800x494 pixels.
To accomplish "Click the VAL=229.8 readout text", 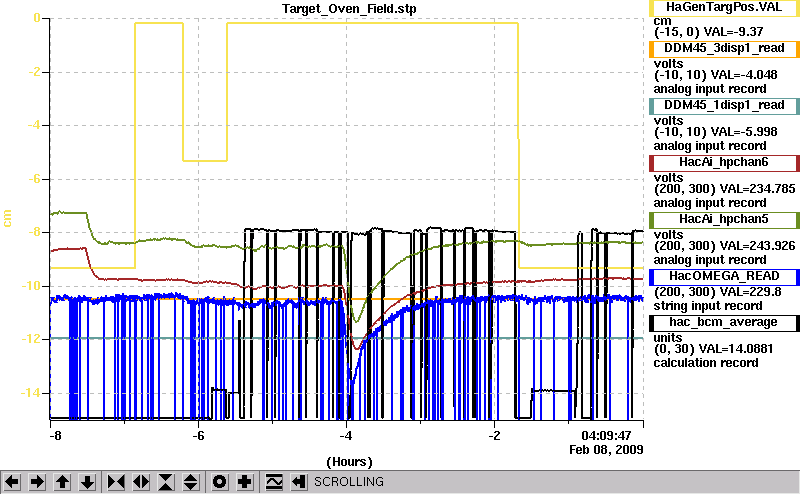I will 751,292.
